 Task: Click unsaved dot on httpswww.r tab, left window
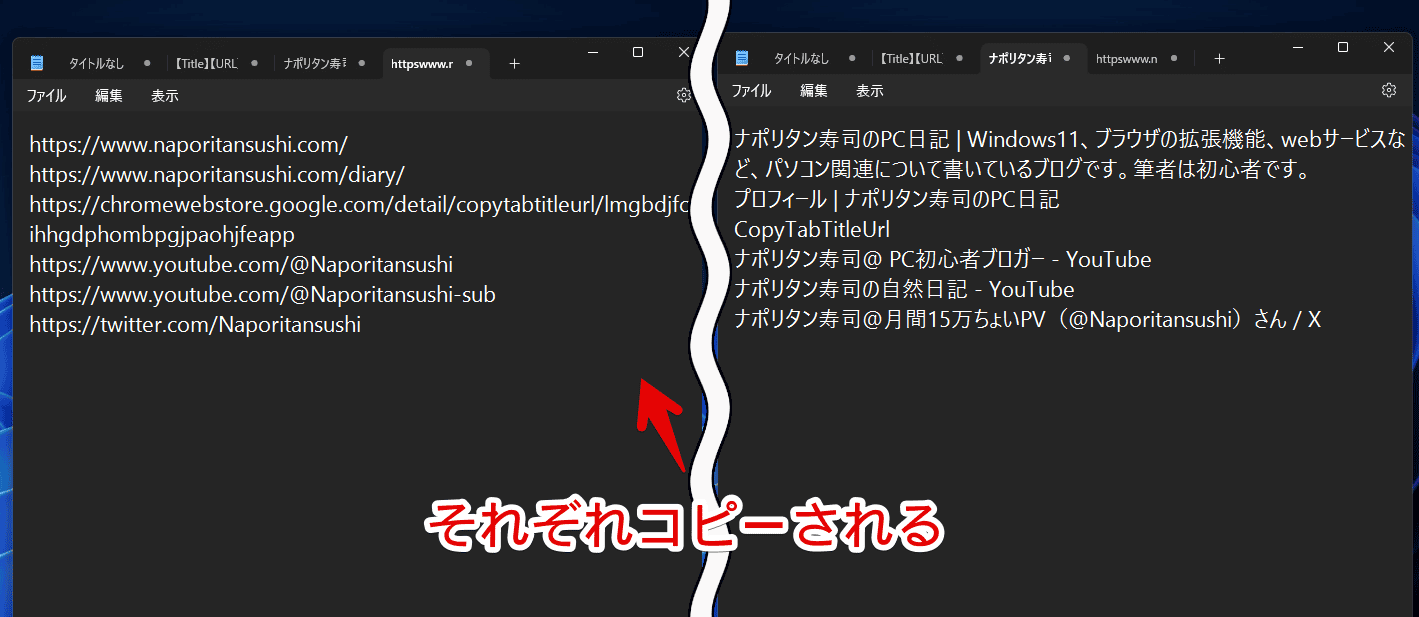[x=468, y=63]
